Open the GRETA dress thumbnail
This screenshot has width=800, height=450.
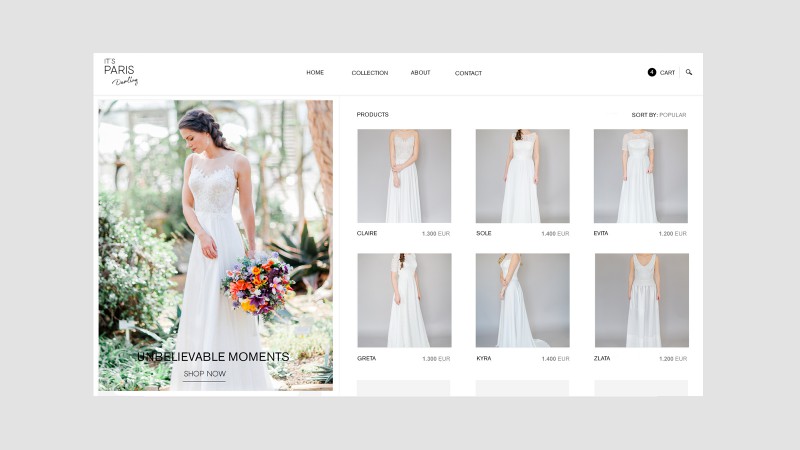point(404,301)
